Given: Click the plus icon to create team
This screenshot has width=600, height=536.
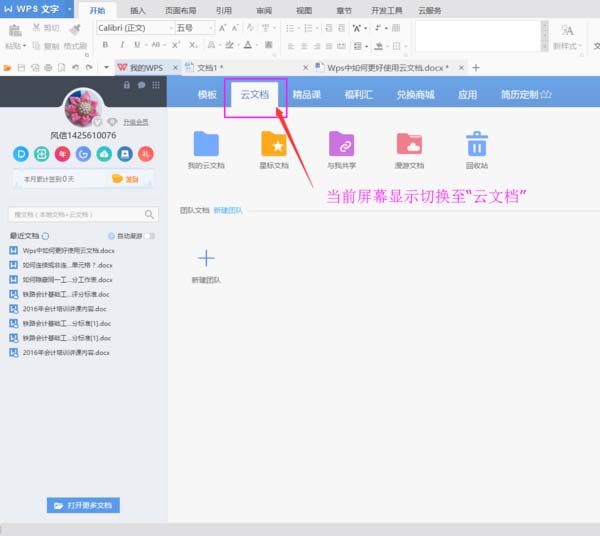Looking at the screenshot, I should (x=206, y=258).
